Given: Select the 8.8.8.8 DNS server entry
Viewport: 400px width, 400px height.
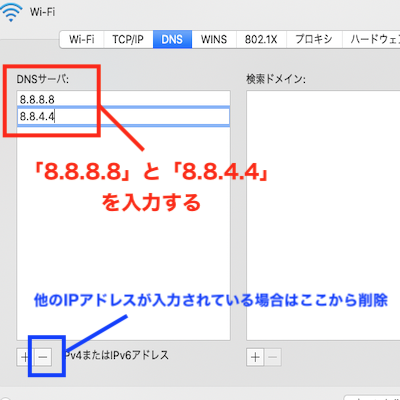Looking at the screenshot, I should [x=123, y=99].
